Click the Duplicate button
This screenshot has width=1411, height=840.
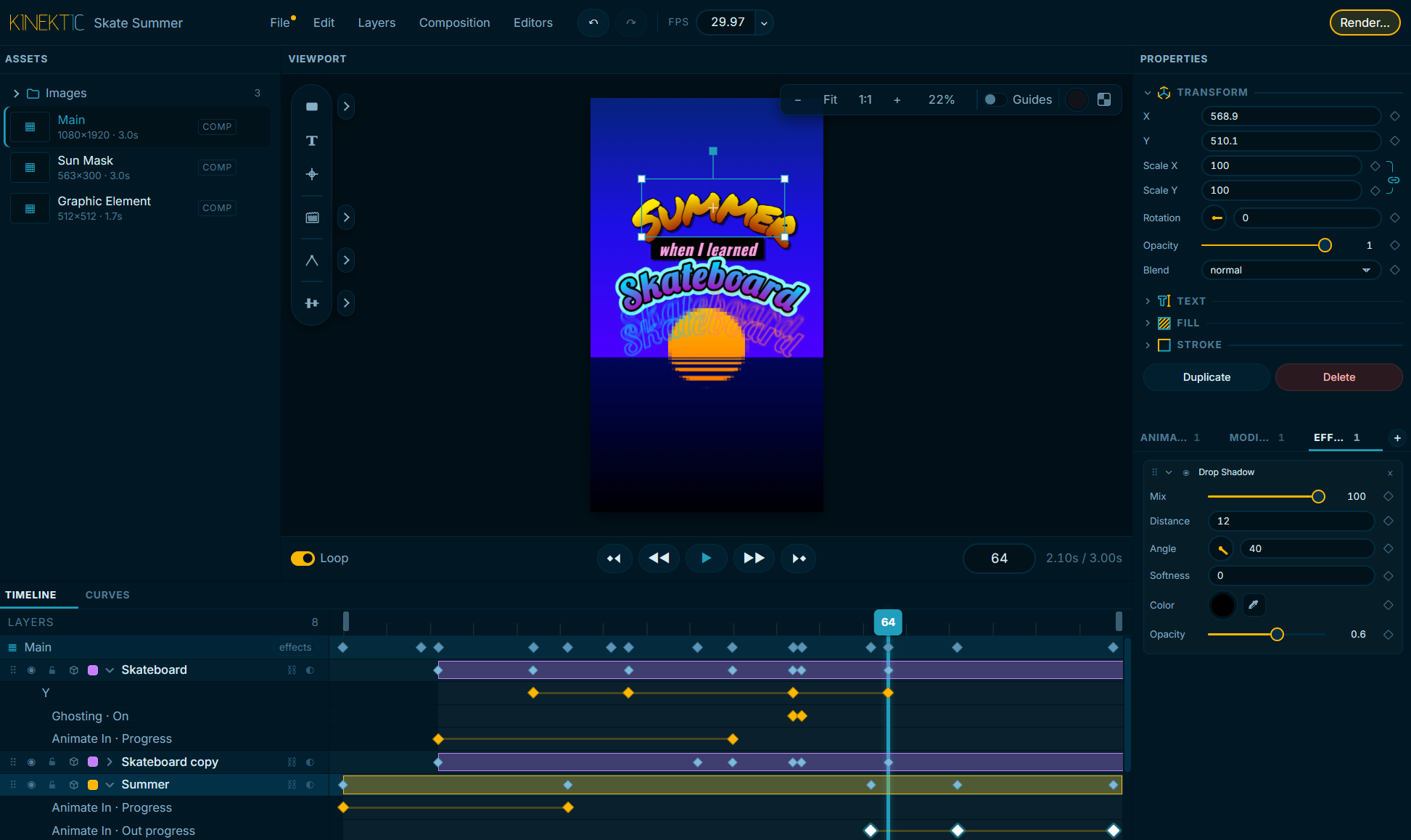pyautogui.click(x=1206, y=377)
